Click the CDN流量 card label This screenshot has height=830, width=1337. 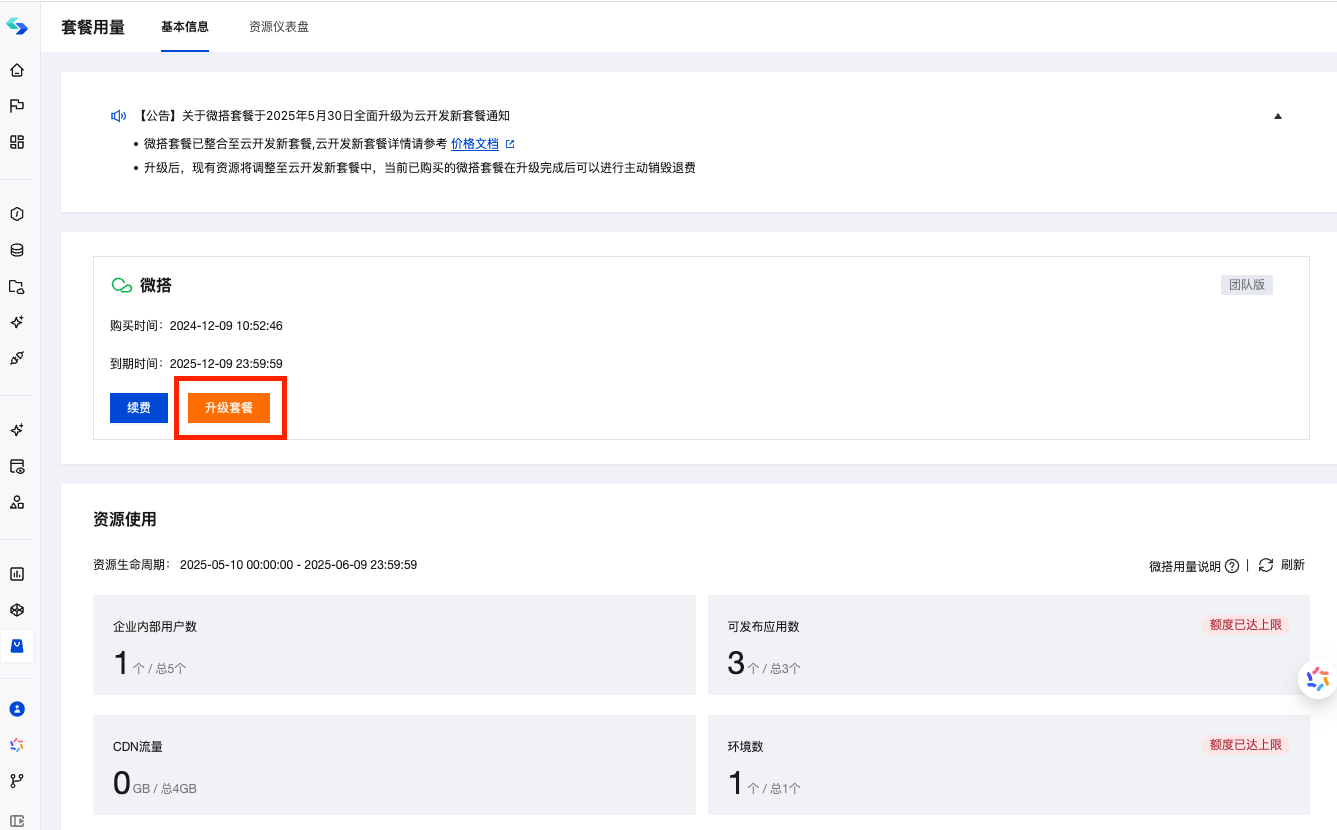[x=138, y=747]
